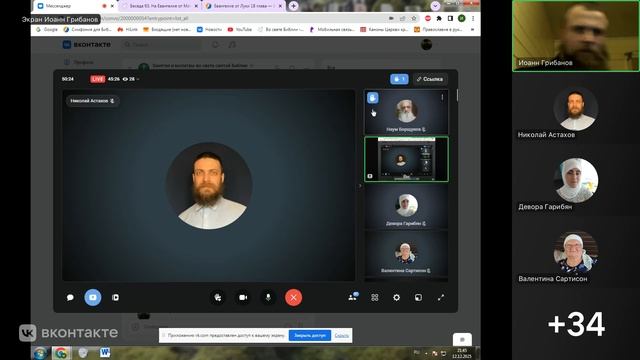Expand the call to fullscreen

441,298
